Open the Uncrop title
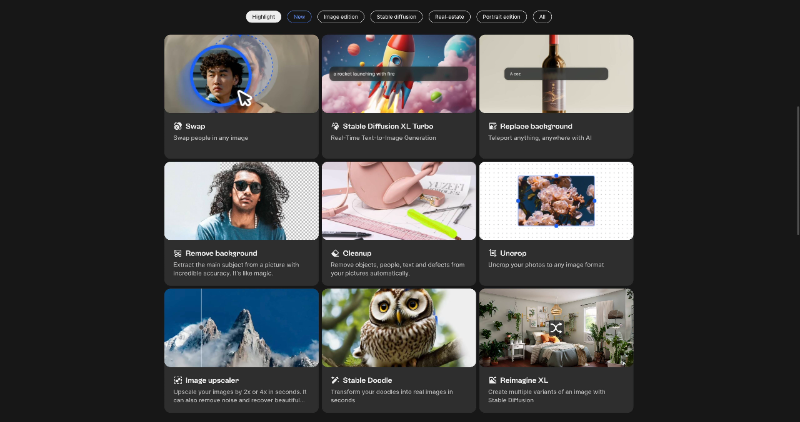 point(513,253)
